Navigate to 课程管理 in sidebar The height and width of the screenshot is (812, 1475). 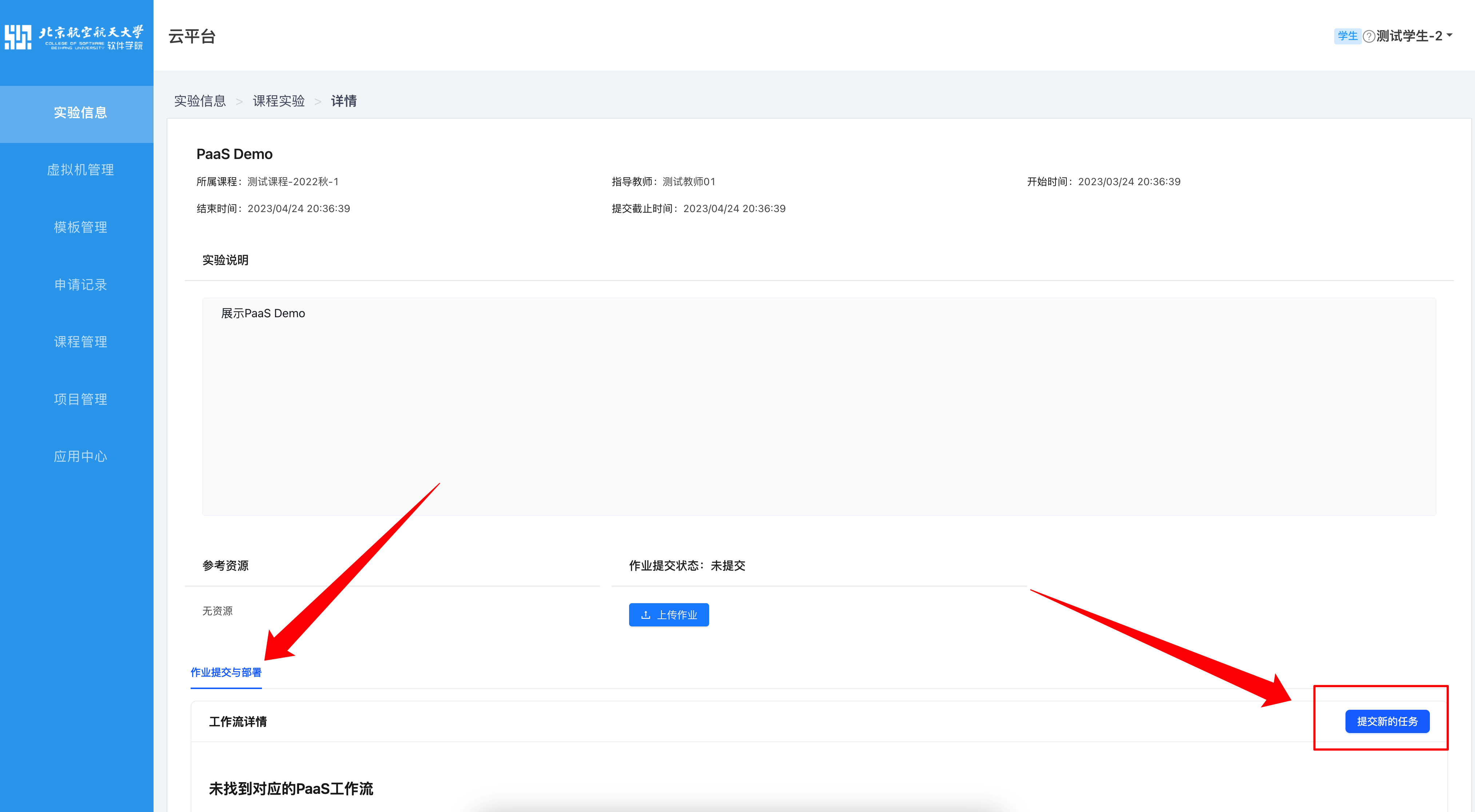pos(80,342)
